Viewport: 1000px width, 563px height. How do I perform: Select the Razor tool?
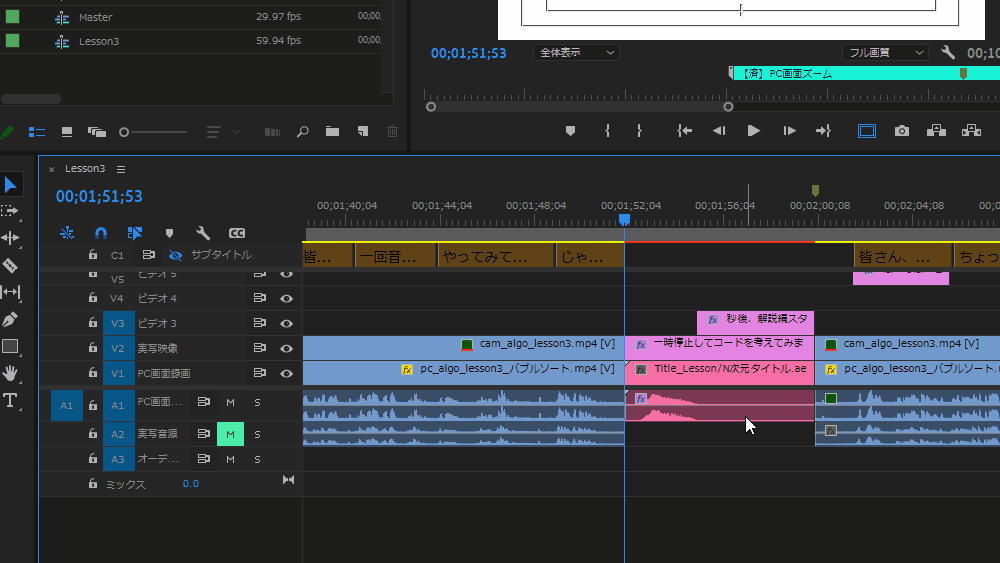pyautogui.click(x=10, y=265)
